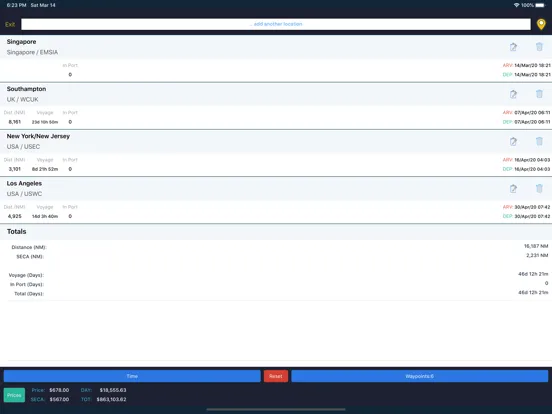The height and width of the screenshot is (414, 552).
Task: Delete the New York/New Jersey entry
Action: [x=539, y=141]
